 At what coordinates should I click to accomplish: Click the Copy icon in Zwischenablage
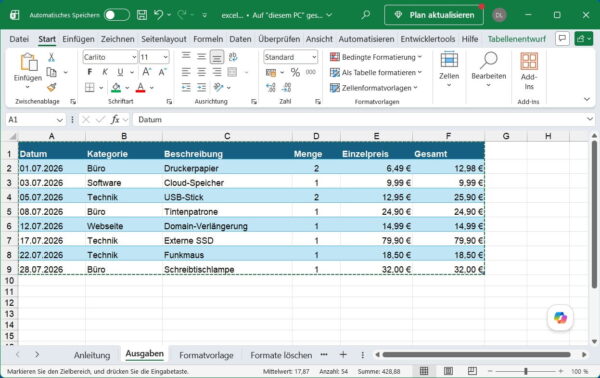[x=51, y=72]
